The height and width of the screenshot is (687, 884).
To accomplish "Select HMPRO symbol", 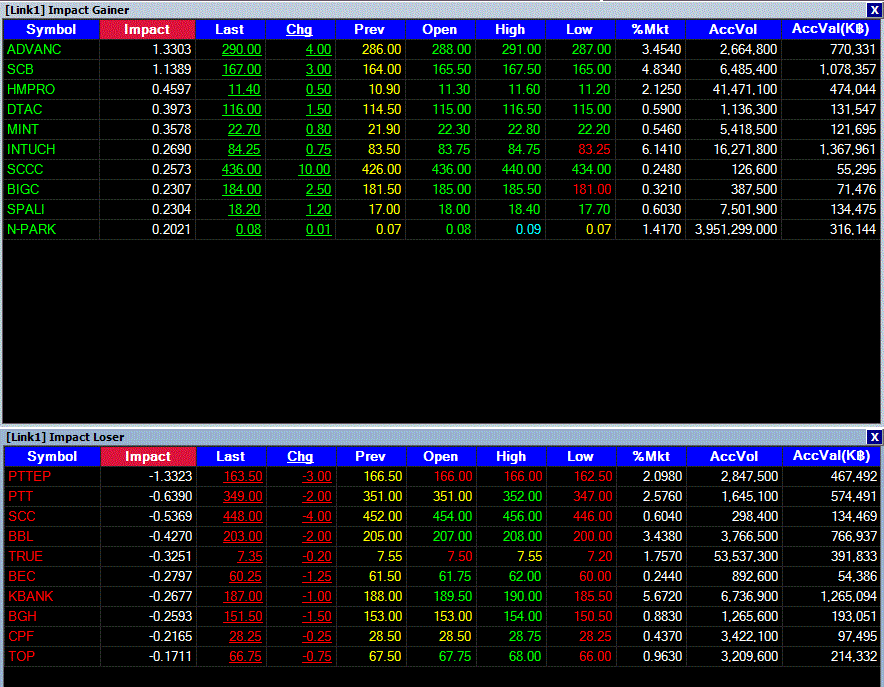I will pos(31,90).
